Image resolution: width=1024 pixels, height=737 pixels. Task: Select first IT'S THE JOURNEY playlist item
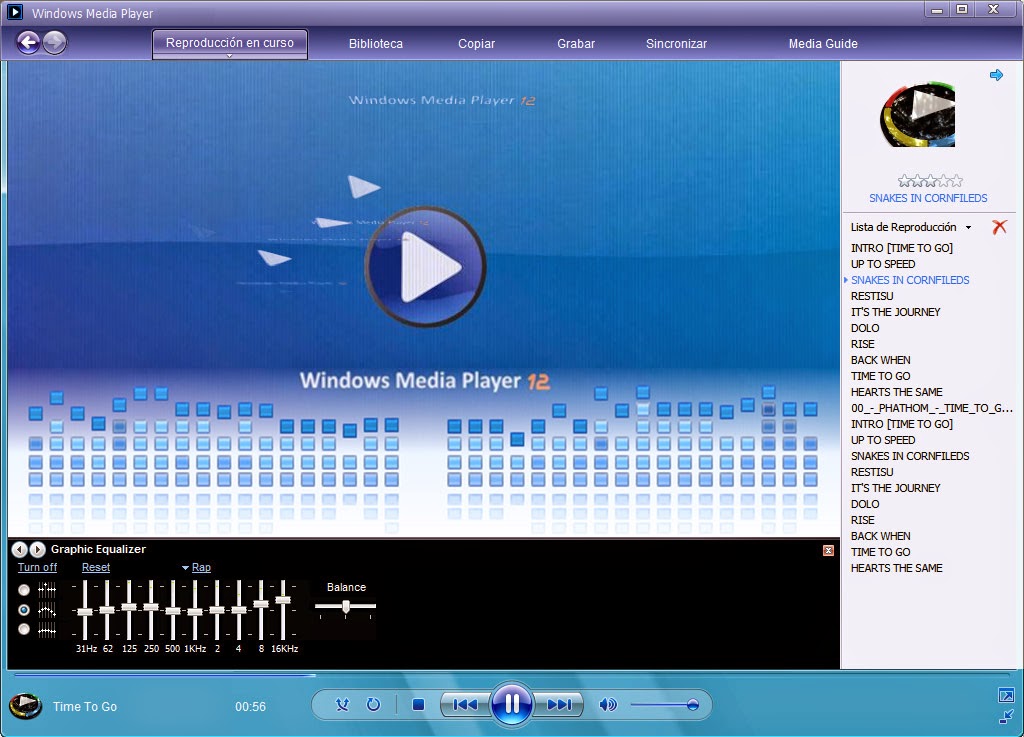(895, 312)
